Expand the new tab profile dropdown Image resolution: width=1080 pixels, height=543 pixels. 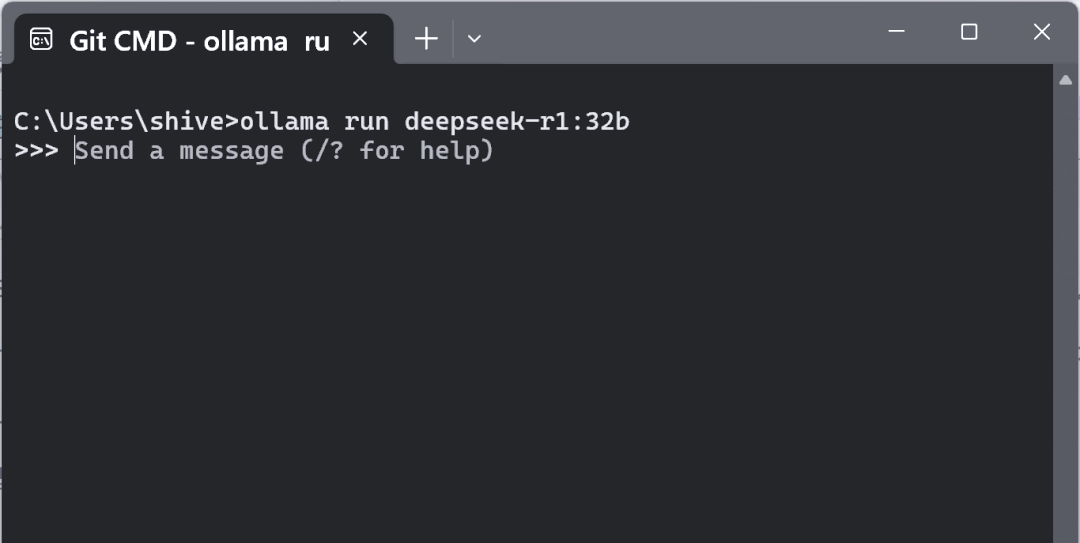[x=474, y=39]
